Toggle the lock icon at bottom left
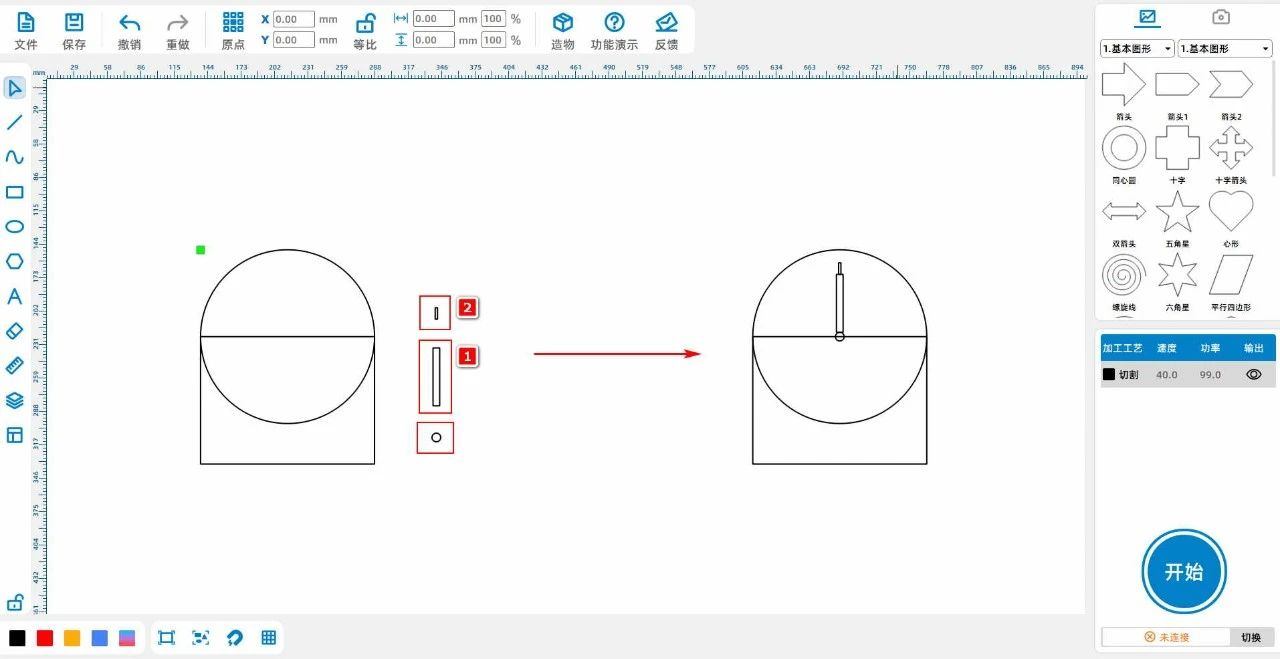Image resolution: width=1280 pixels, height=659 pixels. (15, 603)
